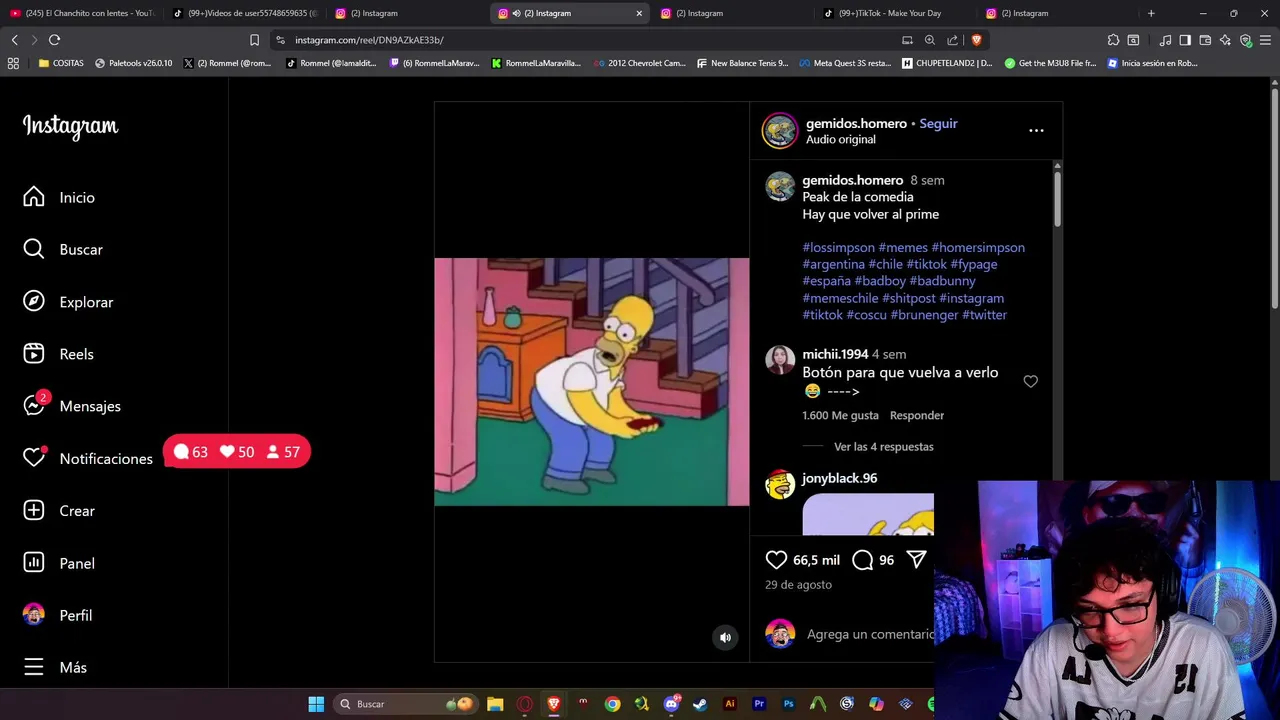Open Brave Shields lion icon in address bar

(976, 40)
